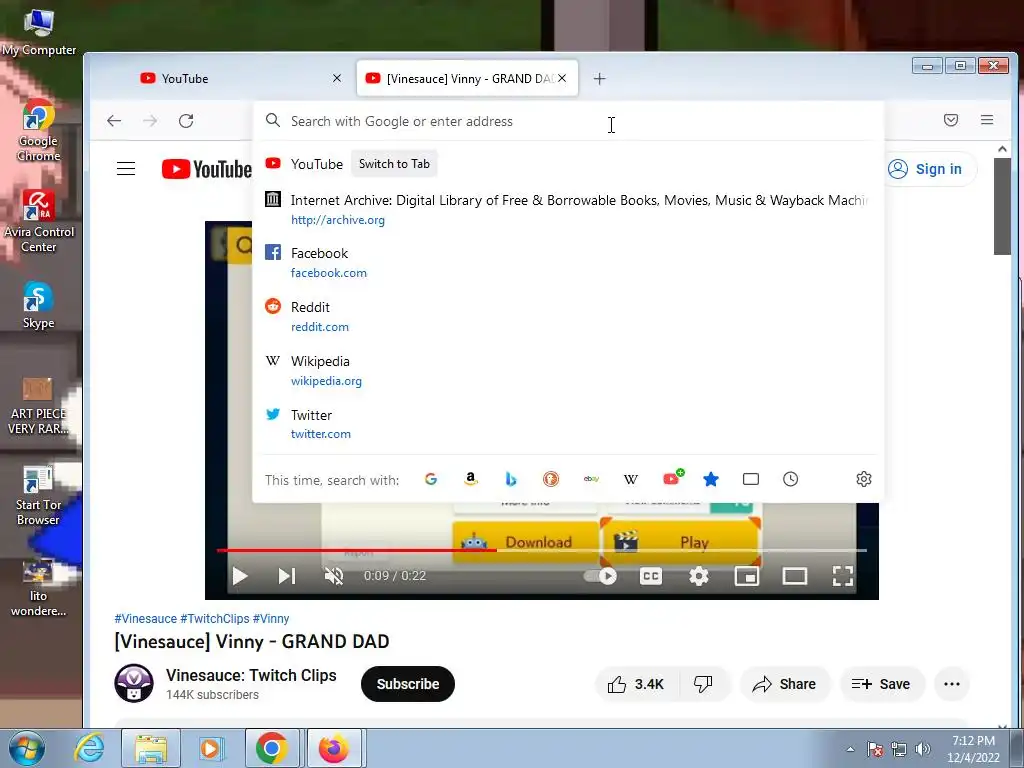Open Chrome from taskbar
The height and width of the screenshot is (768, 1024).
click(272, 748)
